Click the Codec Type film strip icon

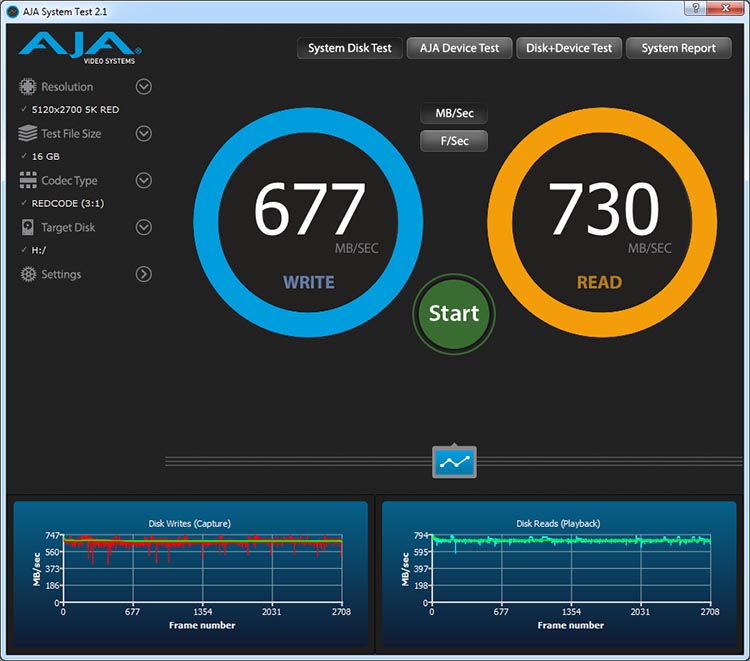click(x=28, y=180)
